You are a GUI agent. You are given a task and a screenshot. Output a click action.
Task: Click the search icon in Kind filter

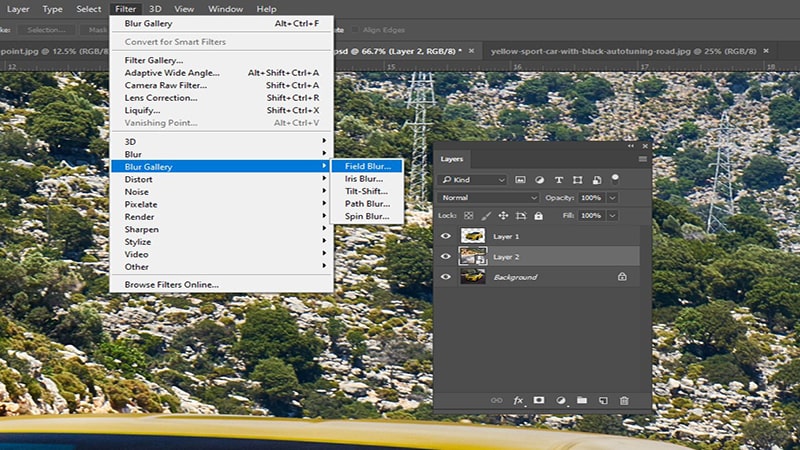(447, 180)
